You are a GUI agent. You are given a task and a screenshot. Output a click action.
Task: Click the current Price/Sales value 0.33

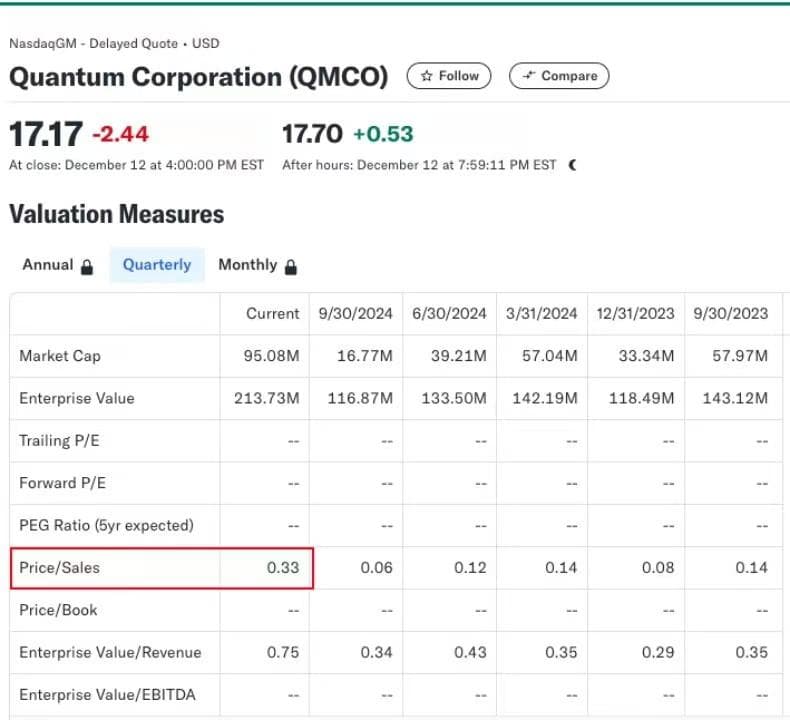coord(283,568)
